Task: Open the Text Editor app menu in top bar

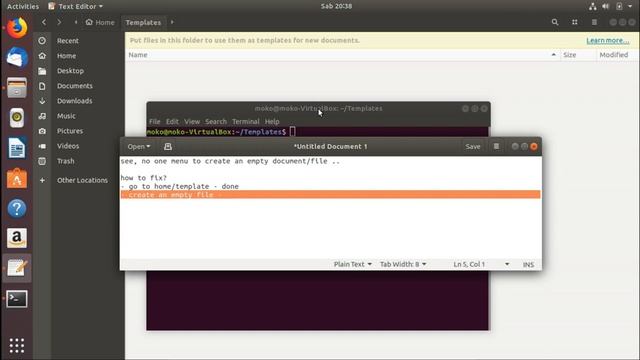Action: (76, 6)
